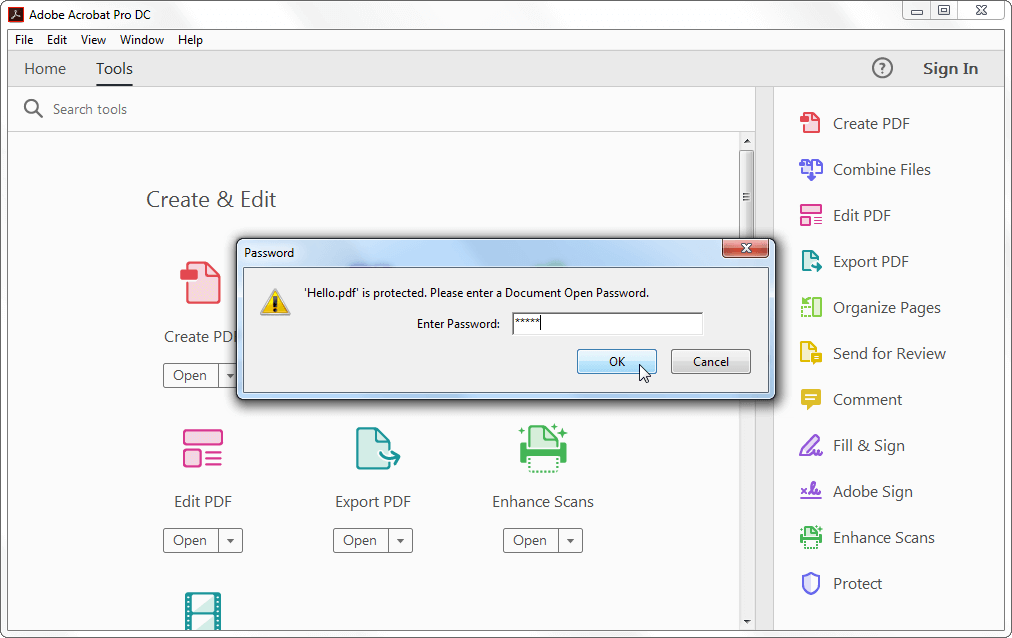This screenshot has height=638, width=1012.
Task: Select Edit PDF icon in right sidebar
Action: [x=811, y=215]
